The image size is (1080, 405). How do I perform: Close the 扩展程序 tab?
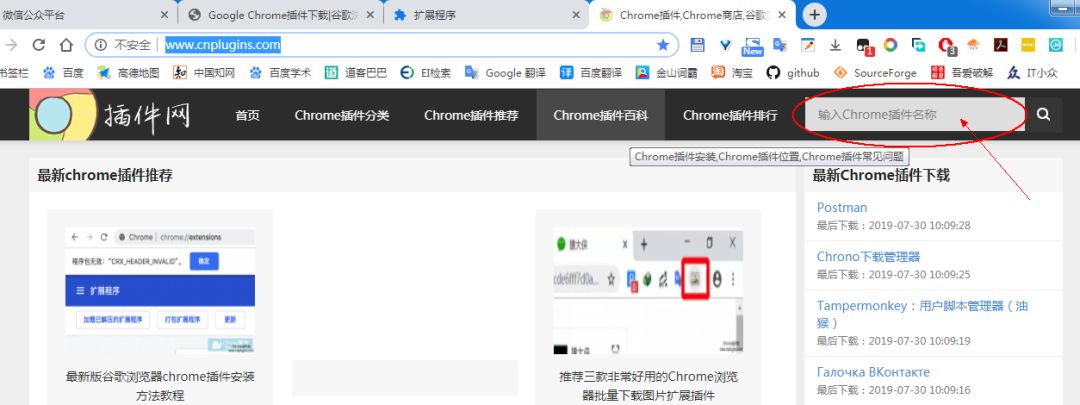tap(576, 14)
